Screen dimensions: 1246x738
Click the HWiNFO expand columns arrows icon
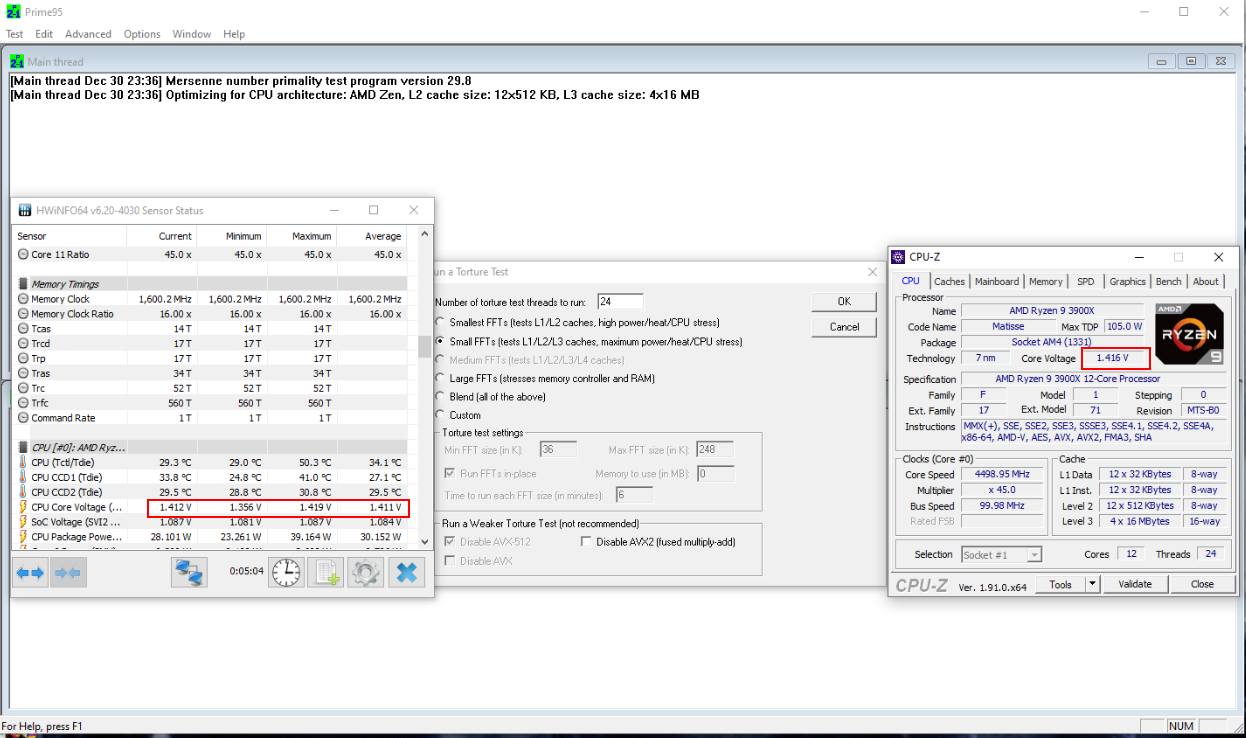(x=30, y=573)
